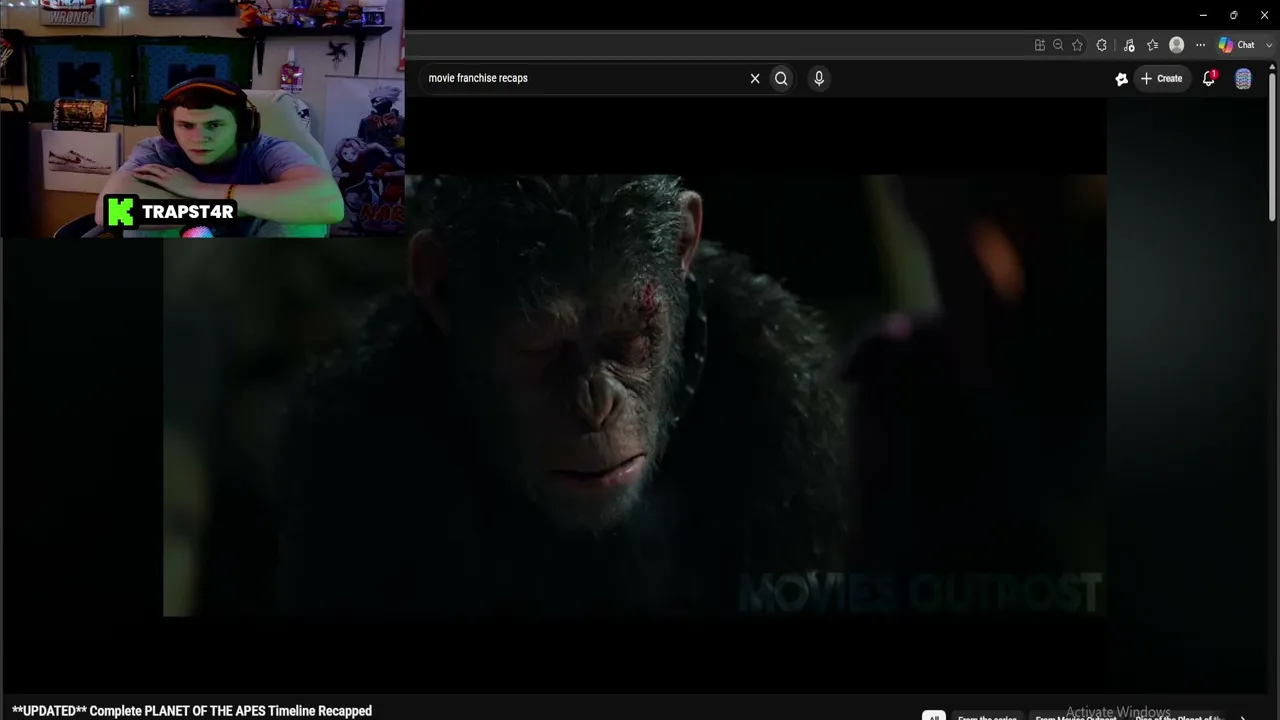Open browser Settings and more menu
Image resolution: width=1280 pixels, height=720 pixels.
click(x=1201, y=45)
